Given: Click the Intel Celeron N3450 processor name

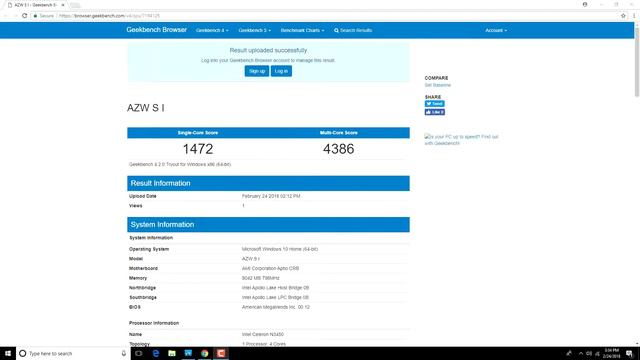Looking at the screenshot, I should point(263,334).
